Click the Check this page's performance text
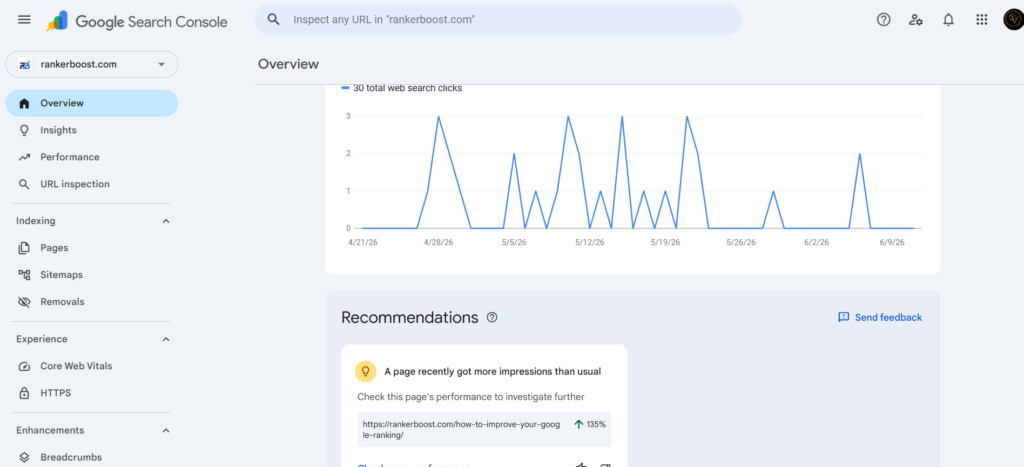This screenshot has width=1024, height=467. 471,396
